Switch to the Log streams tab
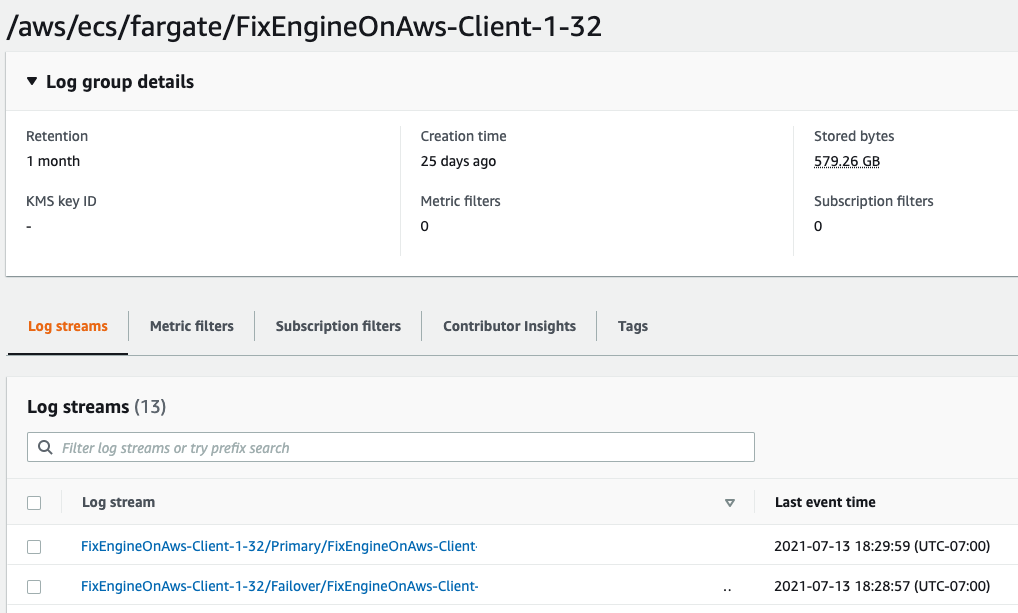Viewport: 1018px width, 613px height. click(68, 326)
